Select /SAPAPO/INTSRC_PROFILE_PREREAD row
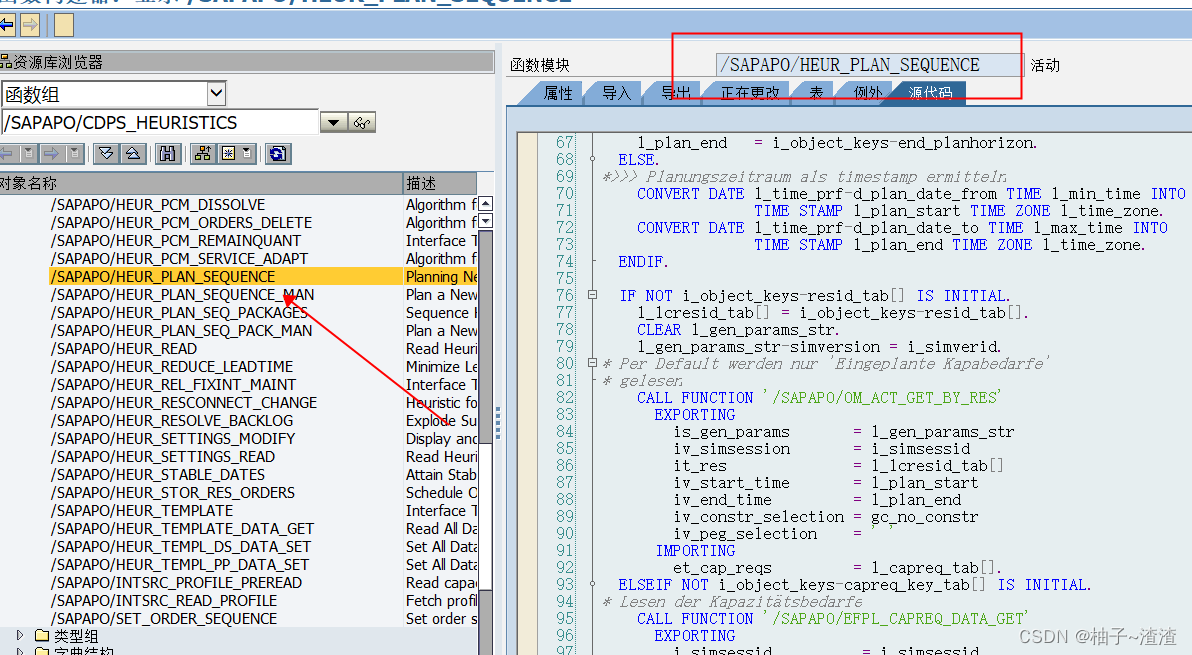 point(176,584)
